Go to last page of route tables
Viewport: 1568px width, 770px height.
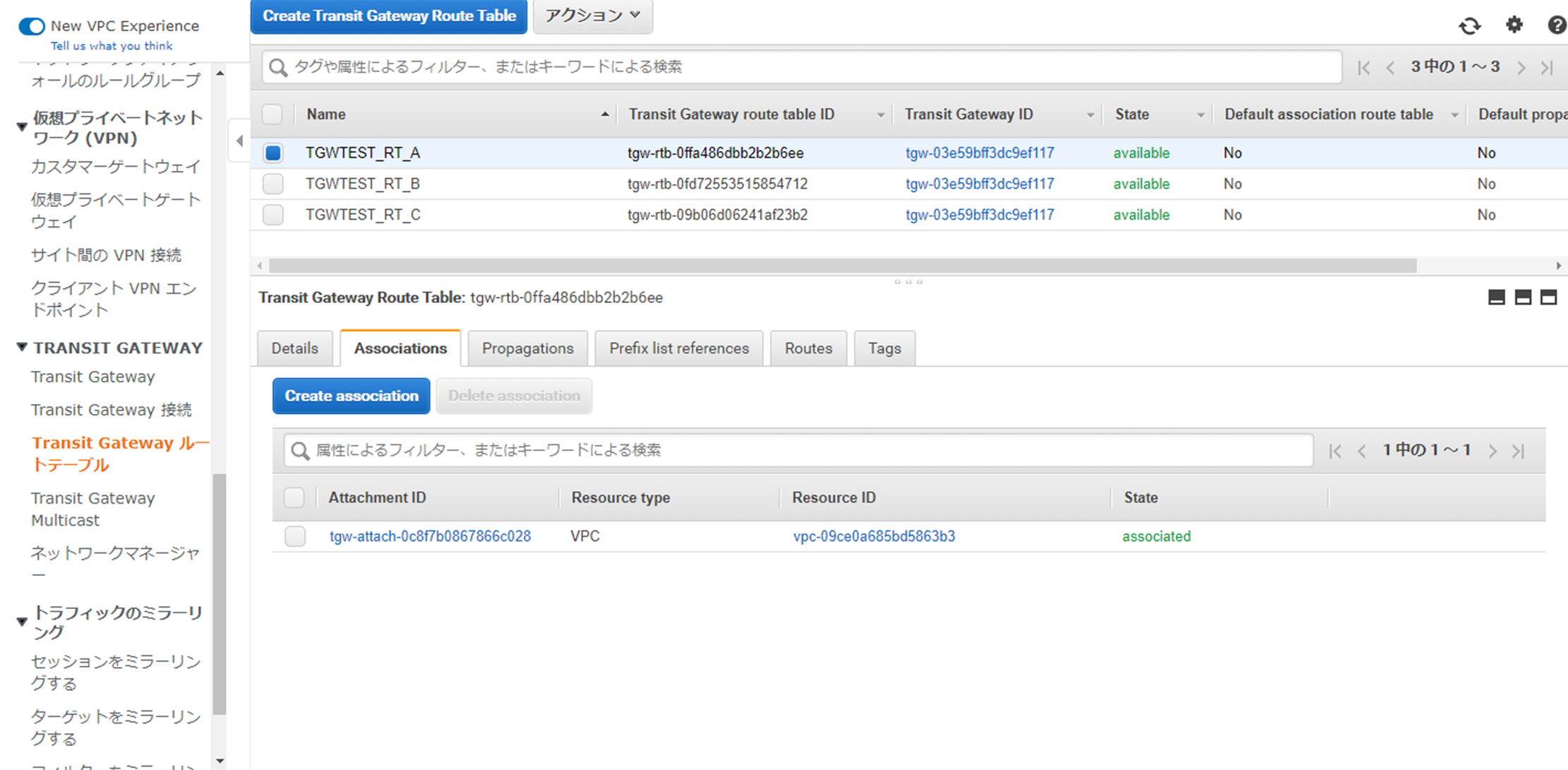coord(1547,68)
